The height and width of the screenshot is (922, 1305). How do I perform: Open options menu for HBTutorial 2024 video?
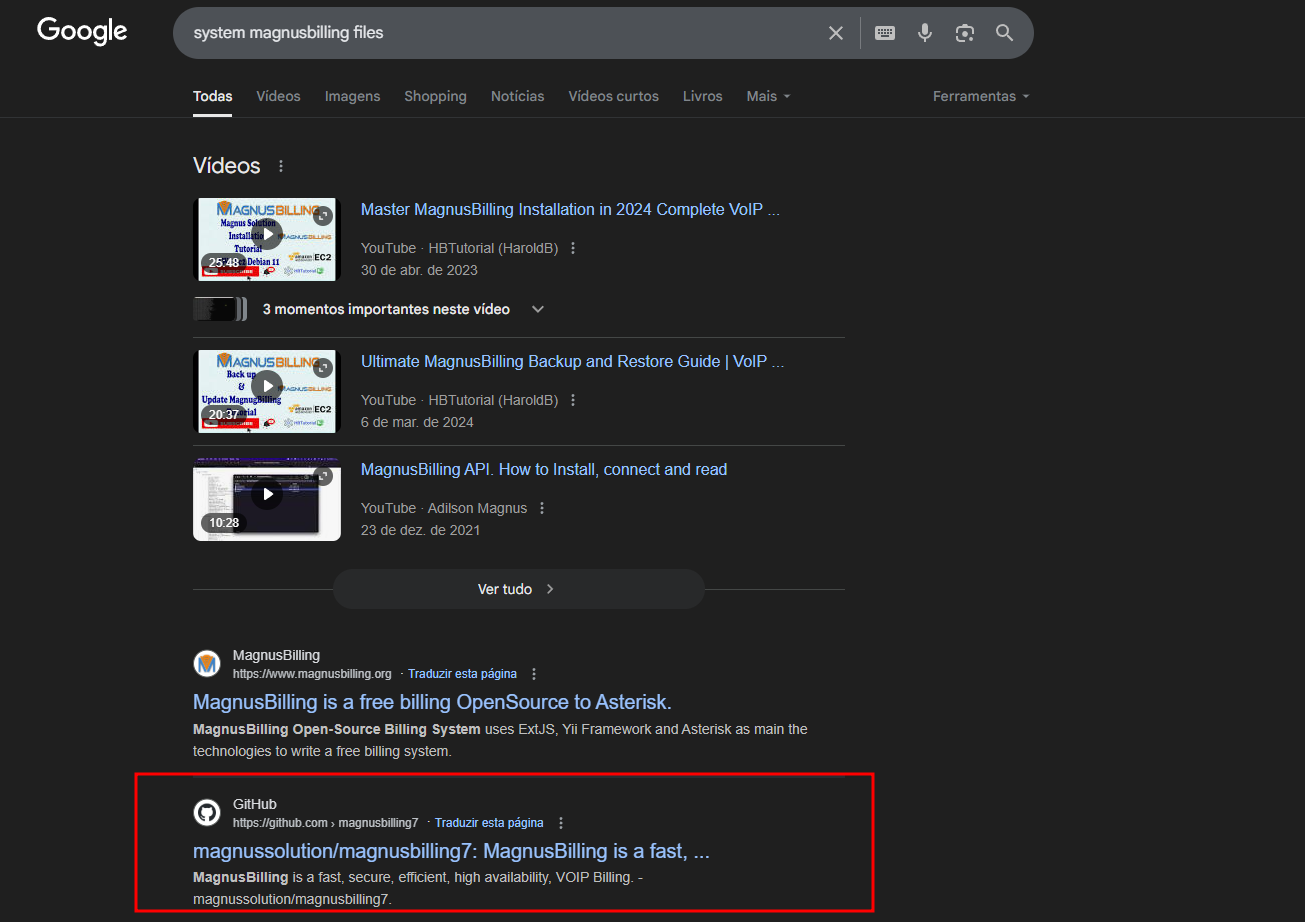573,400
